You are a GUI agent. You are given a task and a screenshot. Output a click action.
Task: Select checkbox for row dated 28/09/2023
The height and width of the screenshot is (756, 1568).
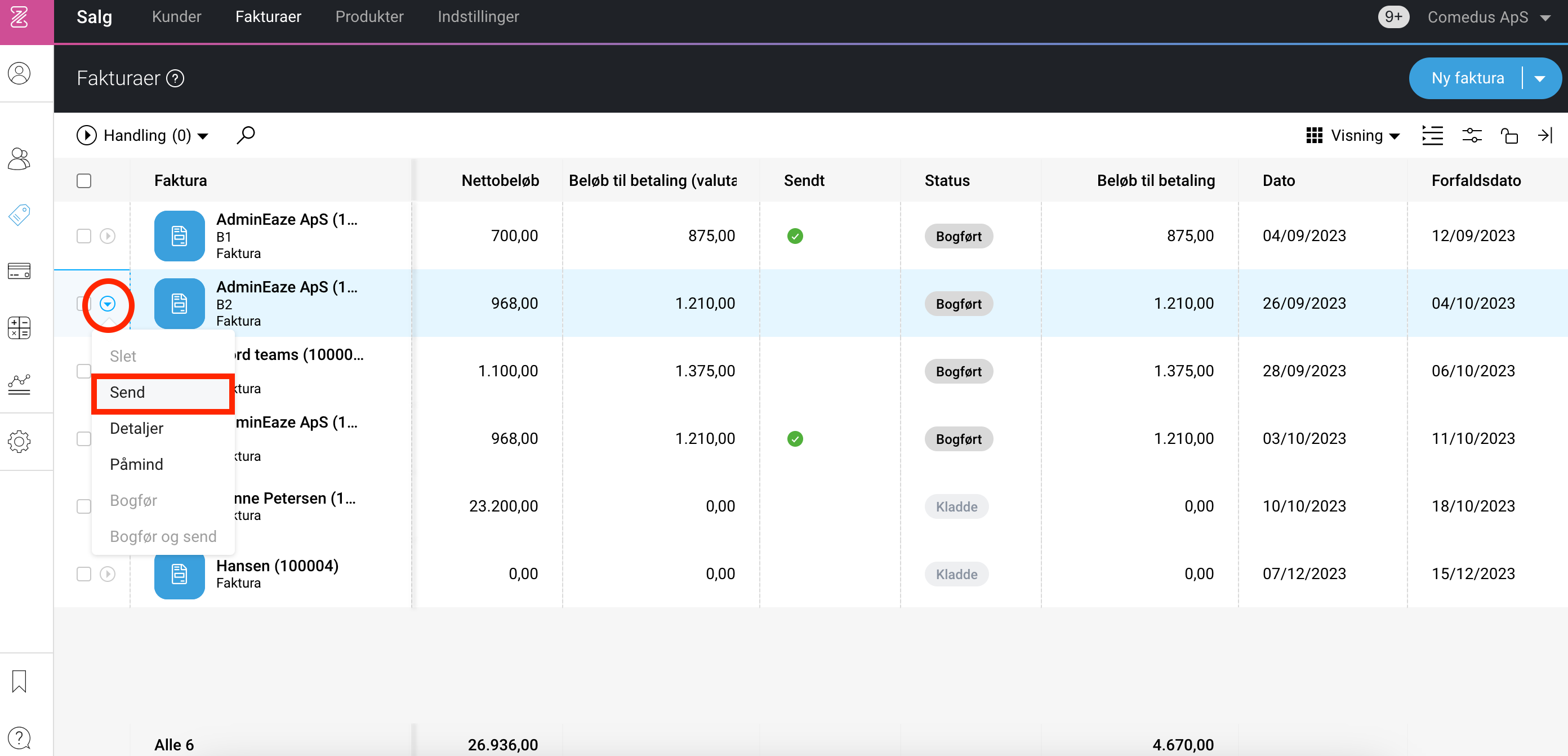(x=84, y=371)
